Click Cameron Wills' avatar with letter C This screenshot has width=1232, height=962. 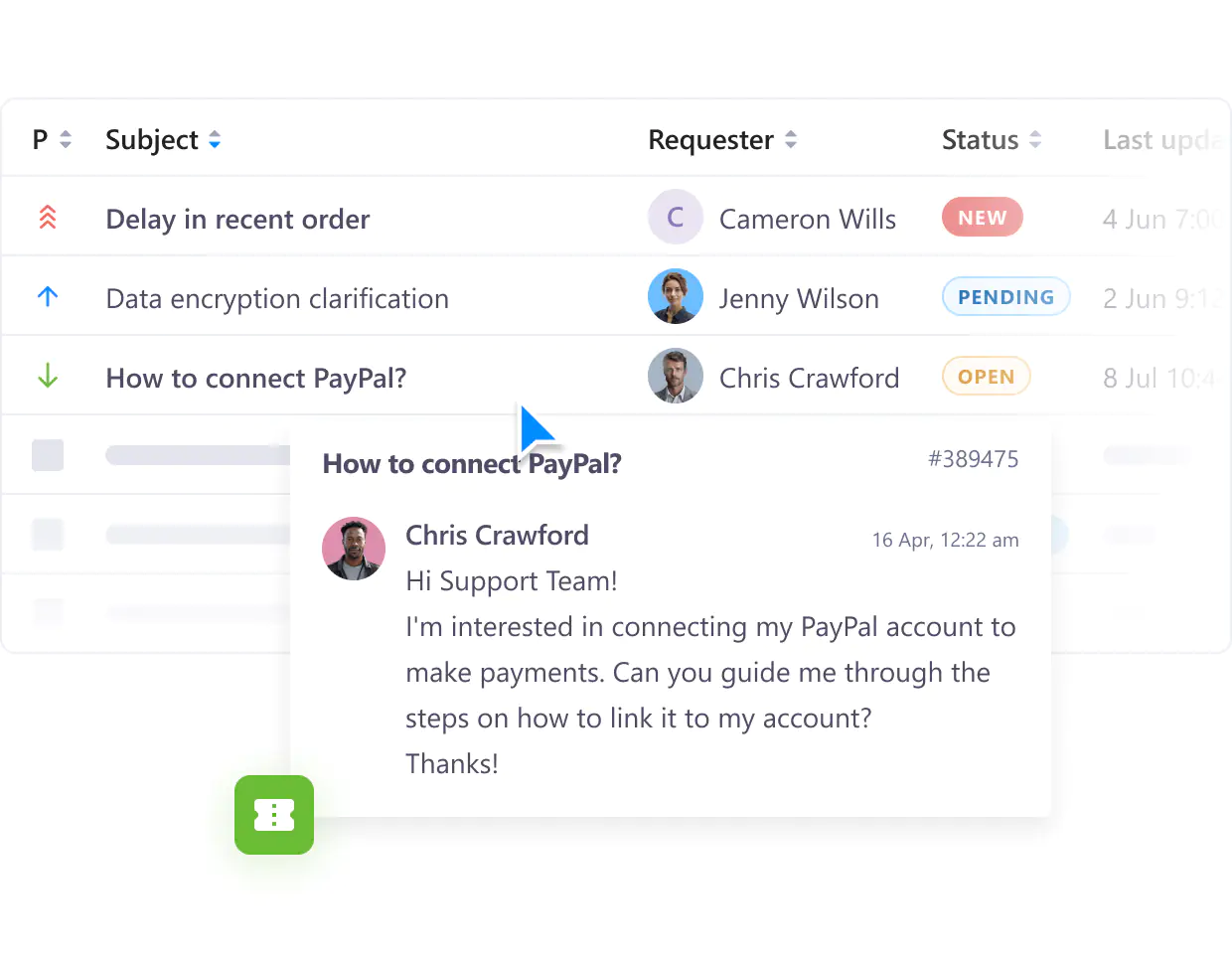[676, 217]
